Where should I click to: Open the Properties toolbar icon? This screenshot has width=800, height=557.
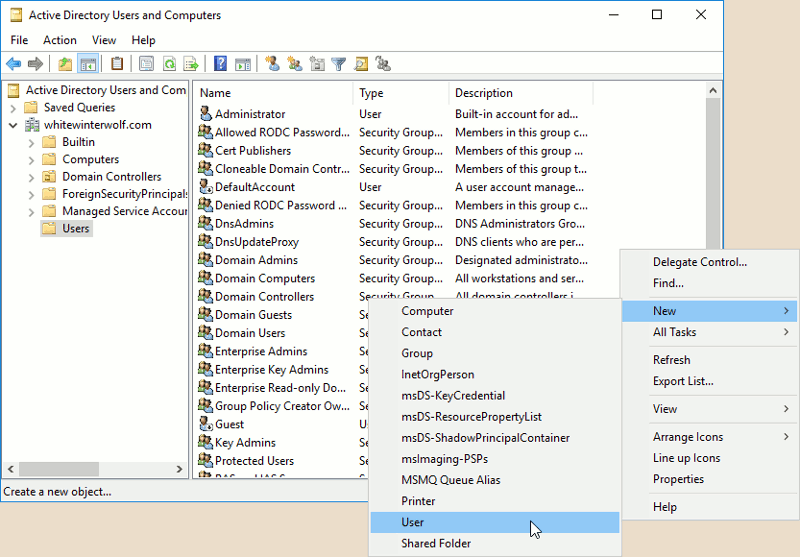[146, 64]
